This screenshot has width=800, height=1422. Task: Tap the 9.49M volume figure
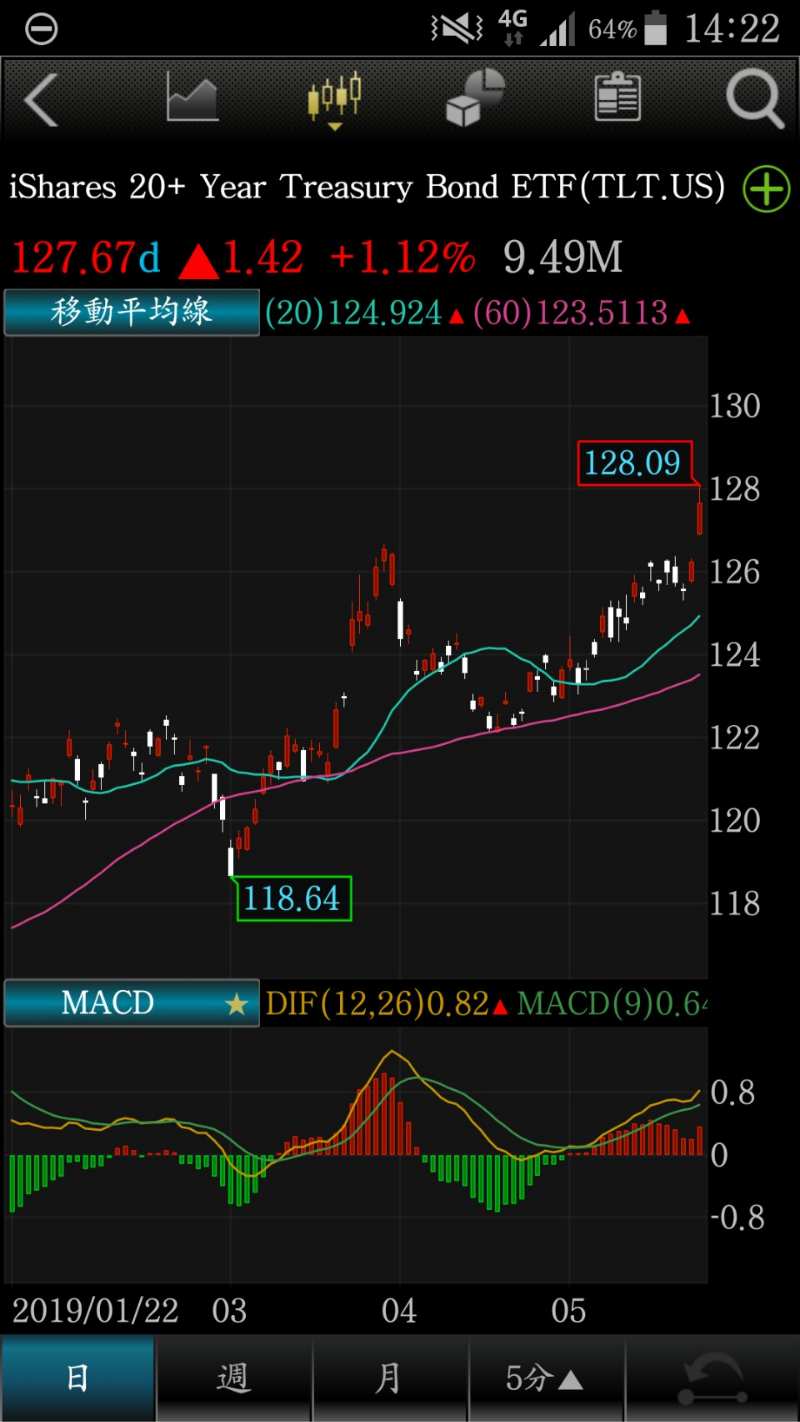point(563,259)
